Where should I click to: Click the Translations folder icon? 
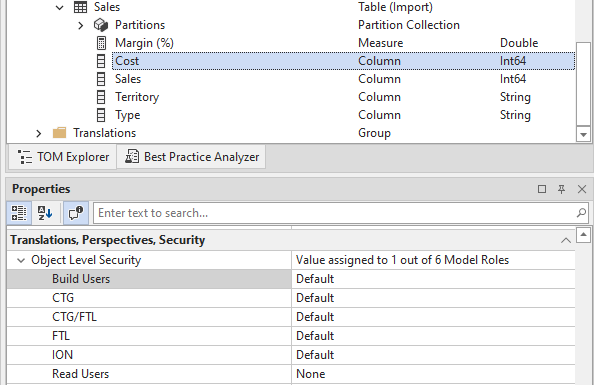click(59, 133)
